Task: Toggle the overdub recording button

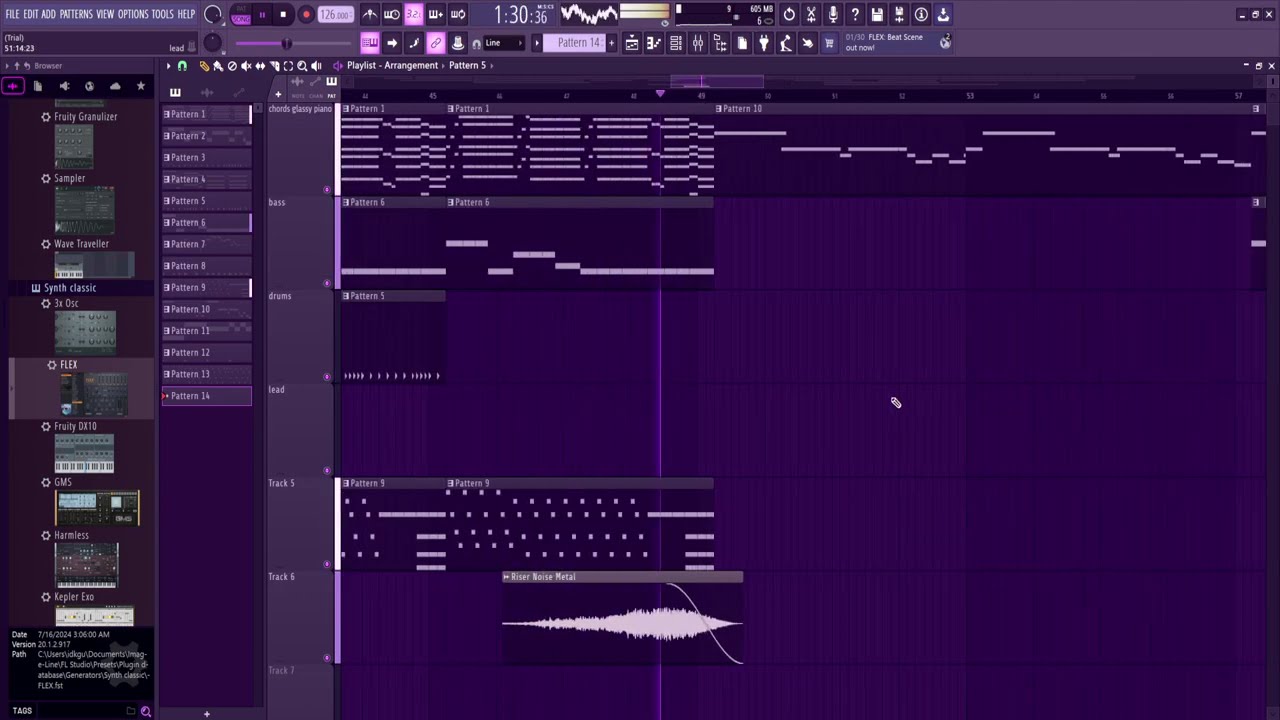Action: pyautogui.click(x=436, y=15)
